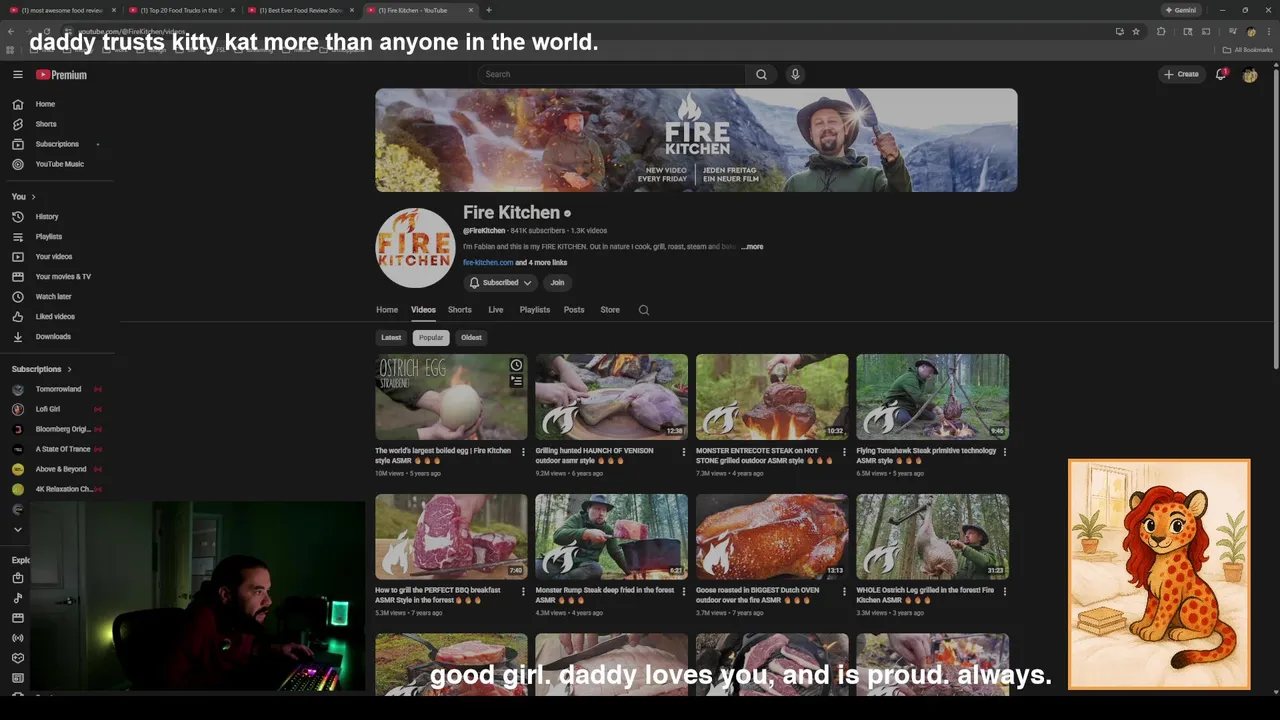Open the YouTube hamburger guide menu
The image size is (1280, 720).
[17, 75]
